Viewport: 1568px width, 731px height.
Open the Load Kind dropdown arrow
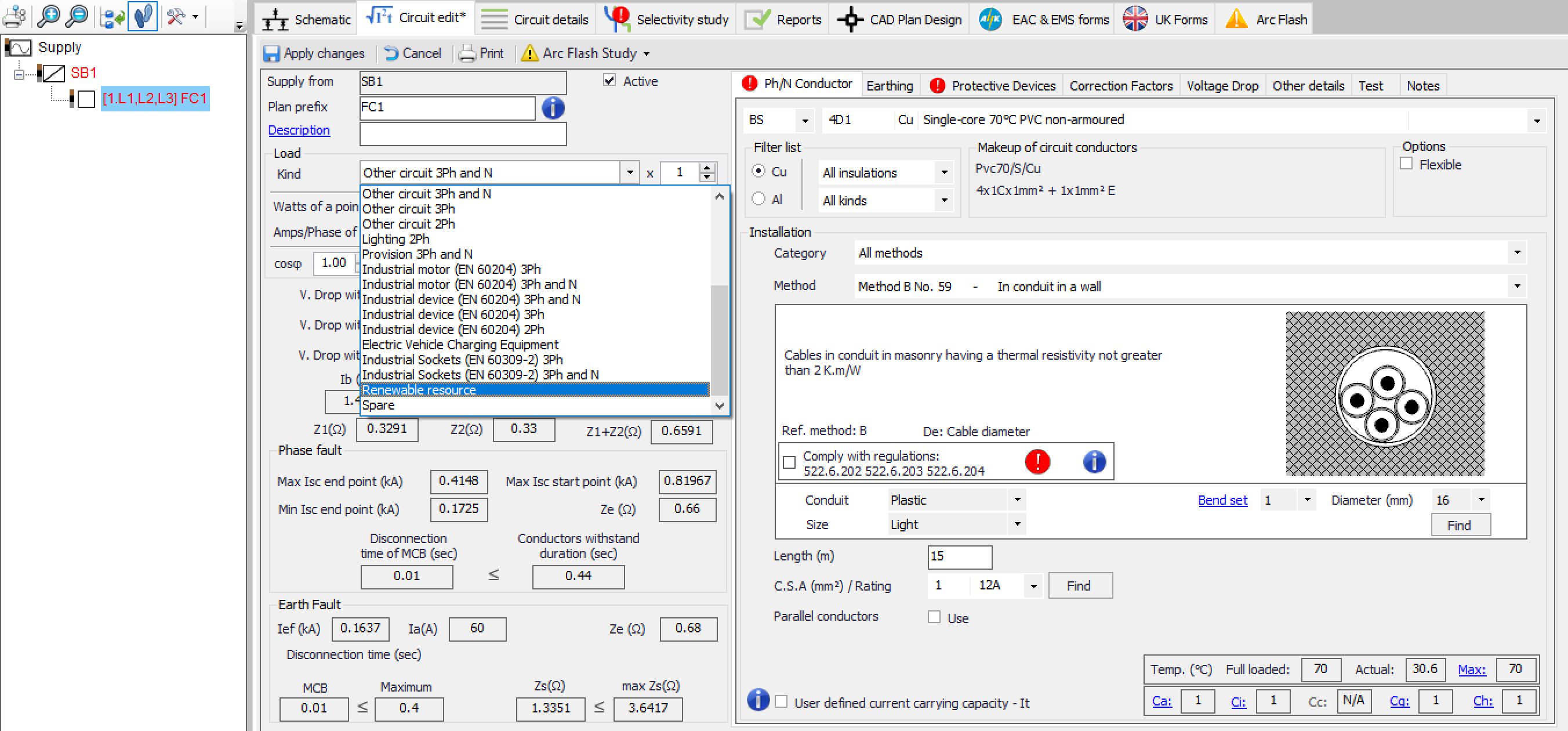tap(629, 173)
